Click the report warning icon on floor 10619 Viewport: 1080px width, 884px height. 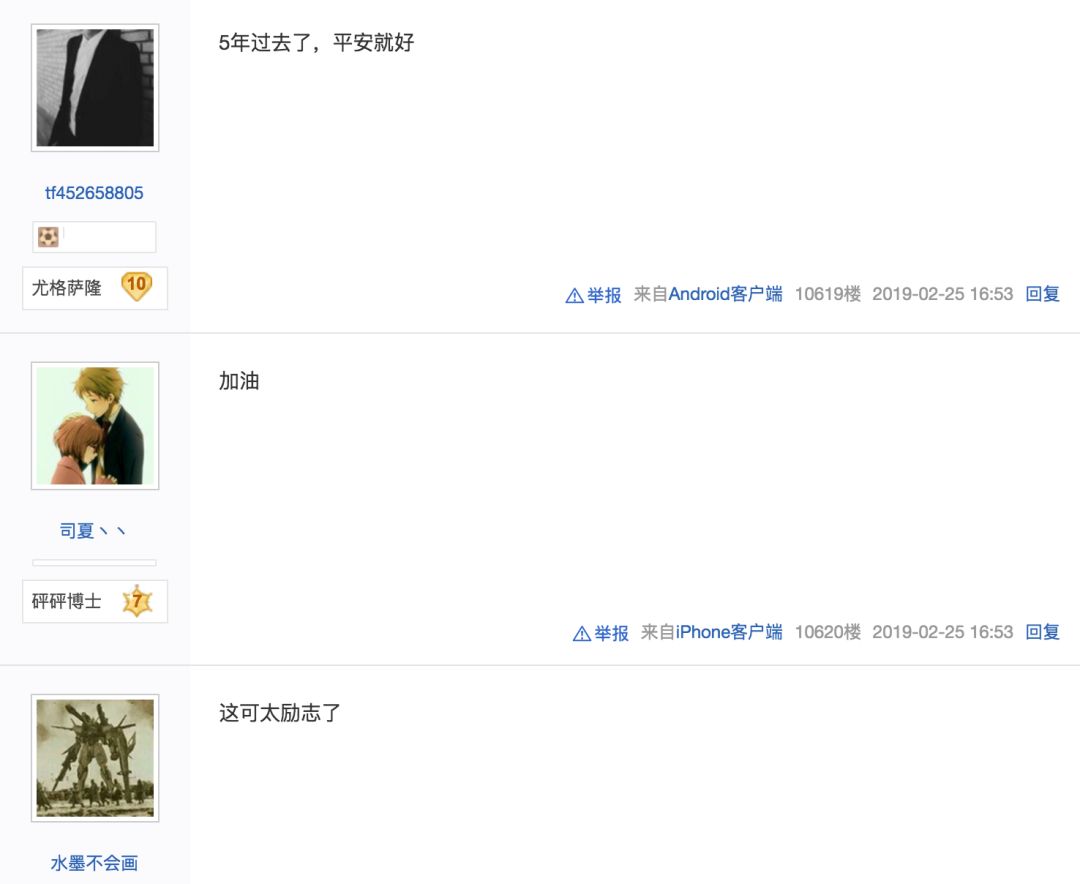pyautogui.click(x=574, y=296)
